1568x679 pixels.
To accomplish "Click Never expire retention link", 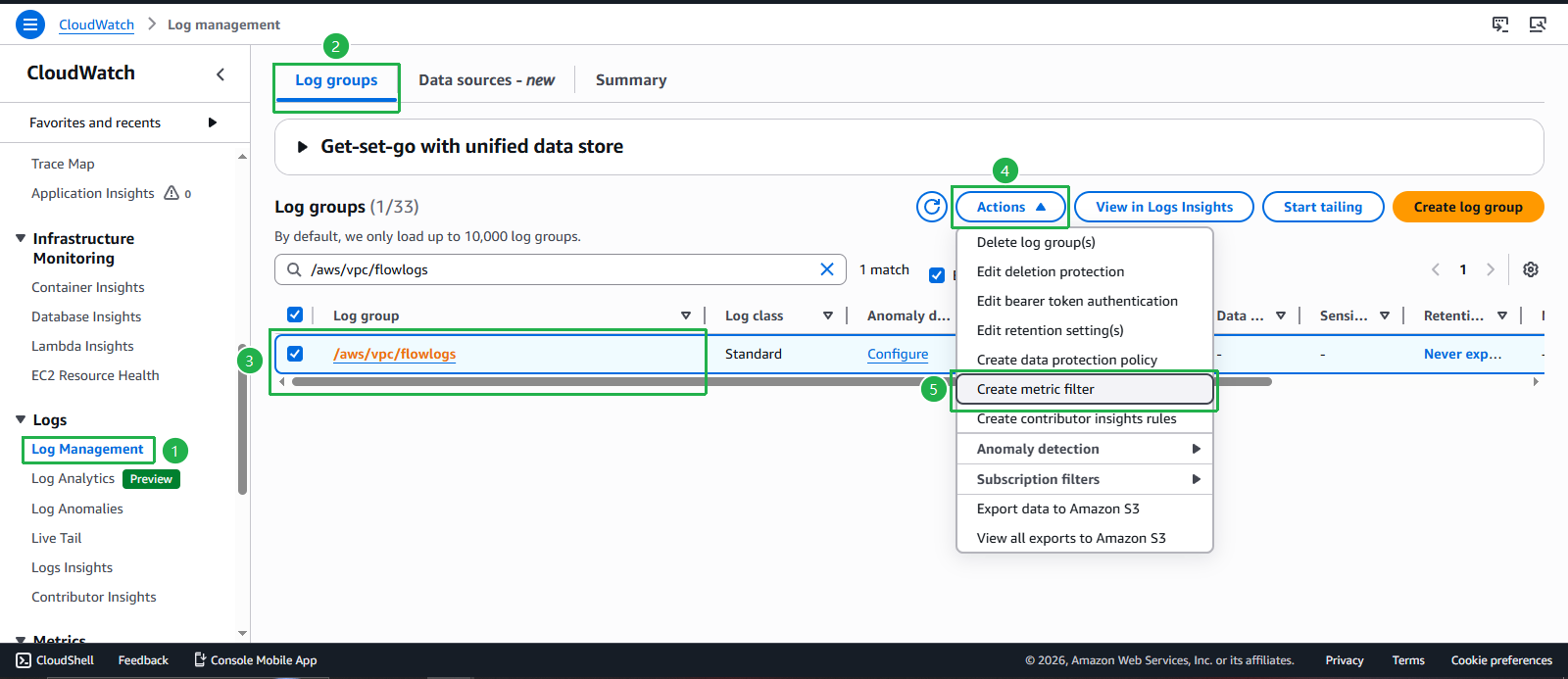I will point(1462,354).
